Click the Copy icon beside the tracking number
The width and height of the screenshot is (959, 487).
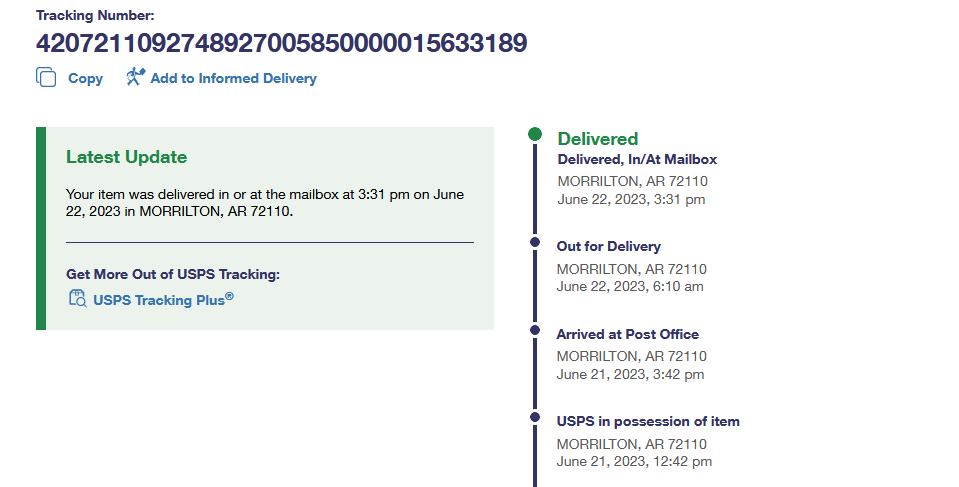click(x=46, y=78)
